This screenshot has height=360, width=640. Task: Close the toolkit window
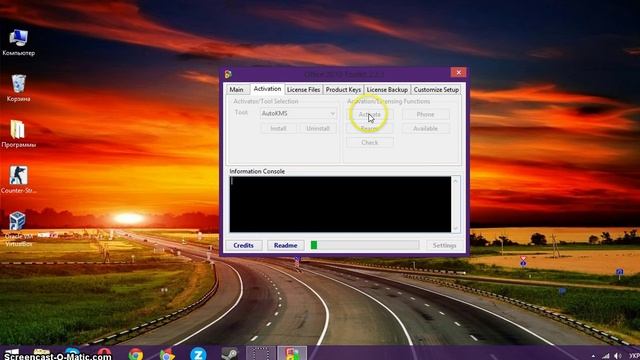(458, 72)
